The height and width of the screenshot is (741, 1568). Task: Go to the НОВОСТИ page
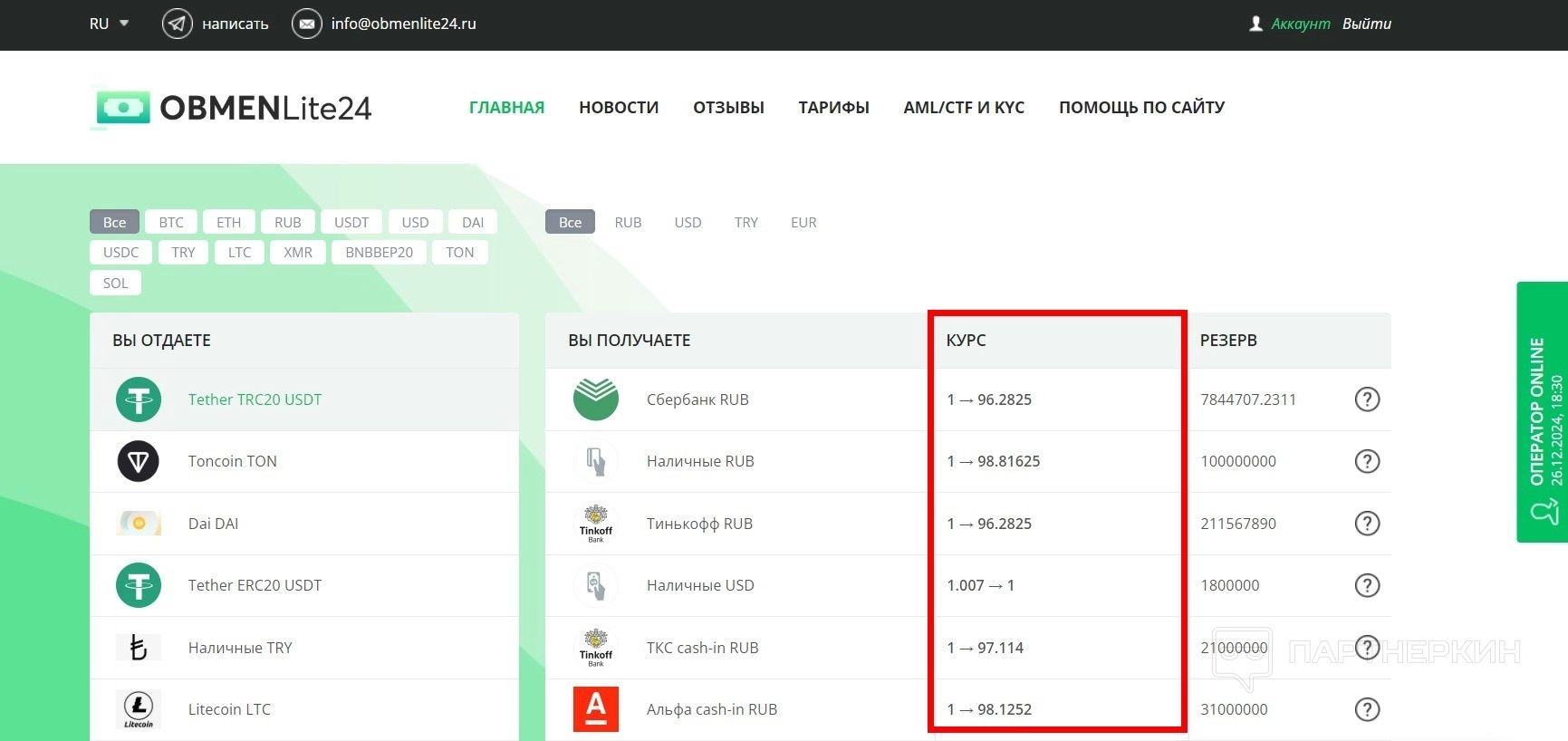point(619,108)
